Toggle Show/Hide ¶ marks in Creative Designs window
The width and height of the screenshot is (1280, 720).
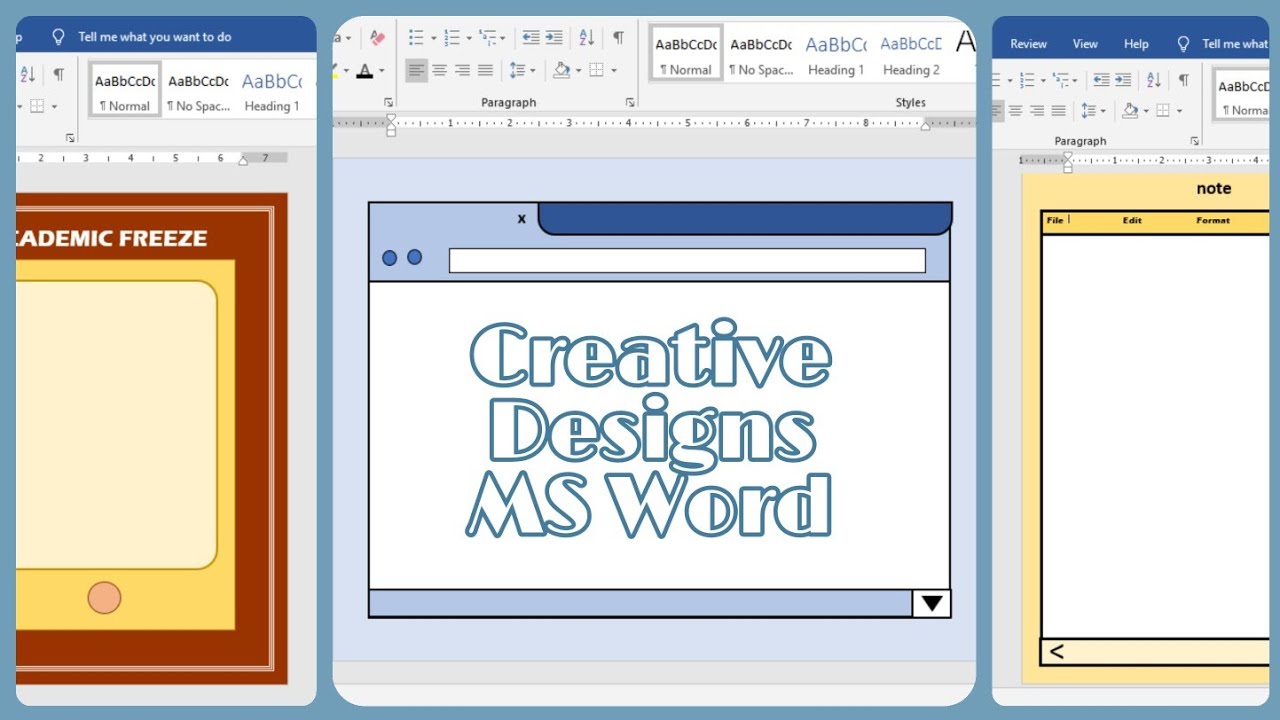[x=618, y=38]
